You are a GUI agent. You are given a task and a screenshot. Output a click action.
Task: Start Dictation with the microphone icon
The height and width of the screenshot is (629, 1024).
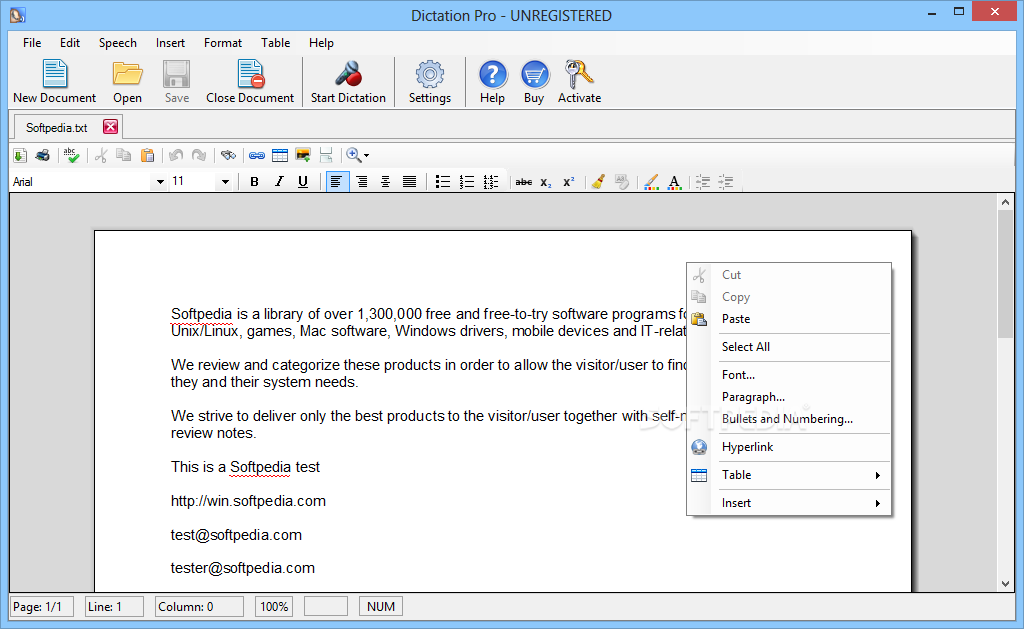point(348,82)
